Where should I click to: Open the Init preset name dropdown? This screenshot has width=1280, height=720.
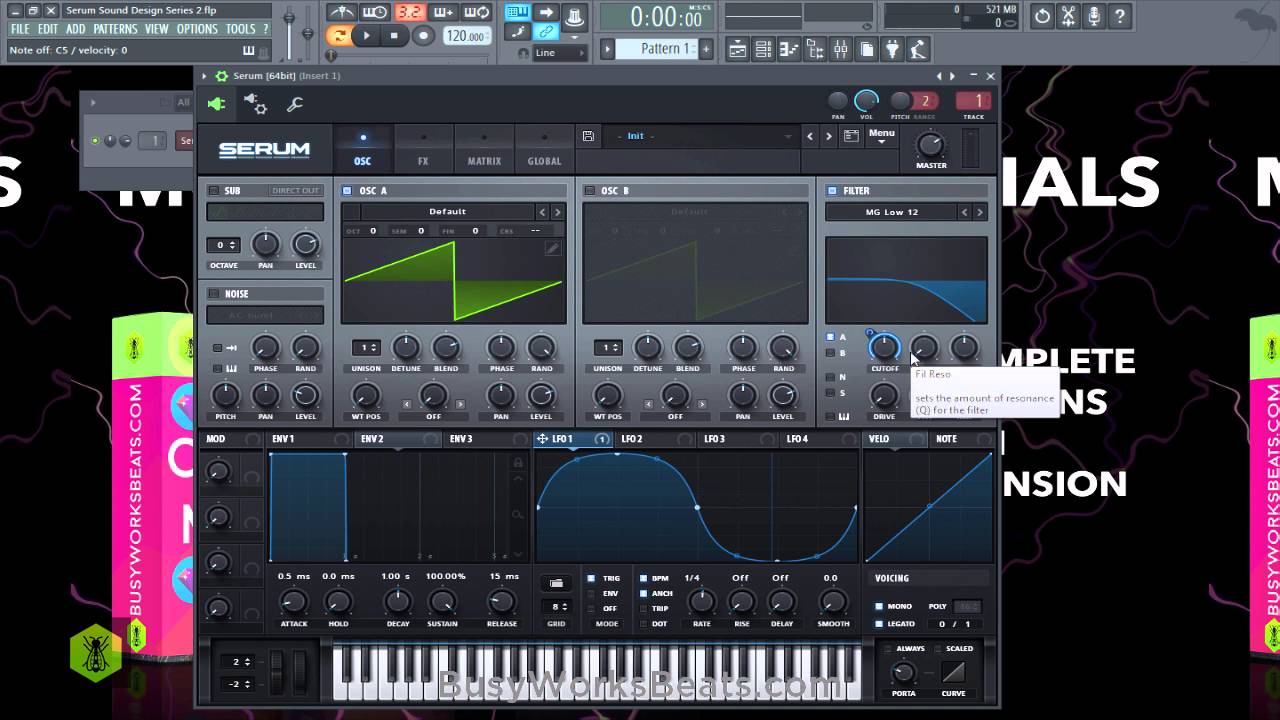tap(703, 136)
